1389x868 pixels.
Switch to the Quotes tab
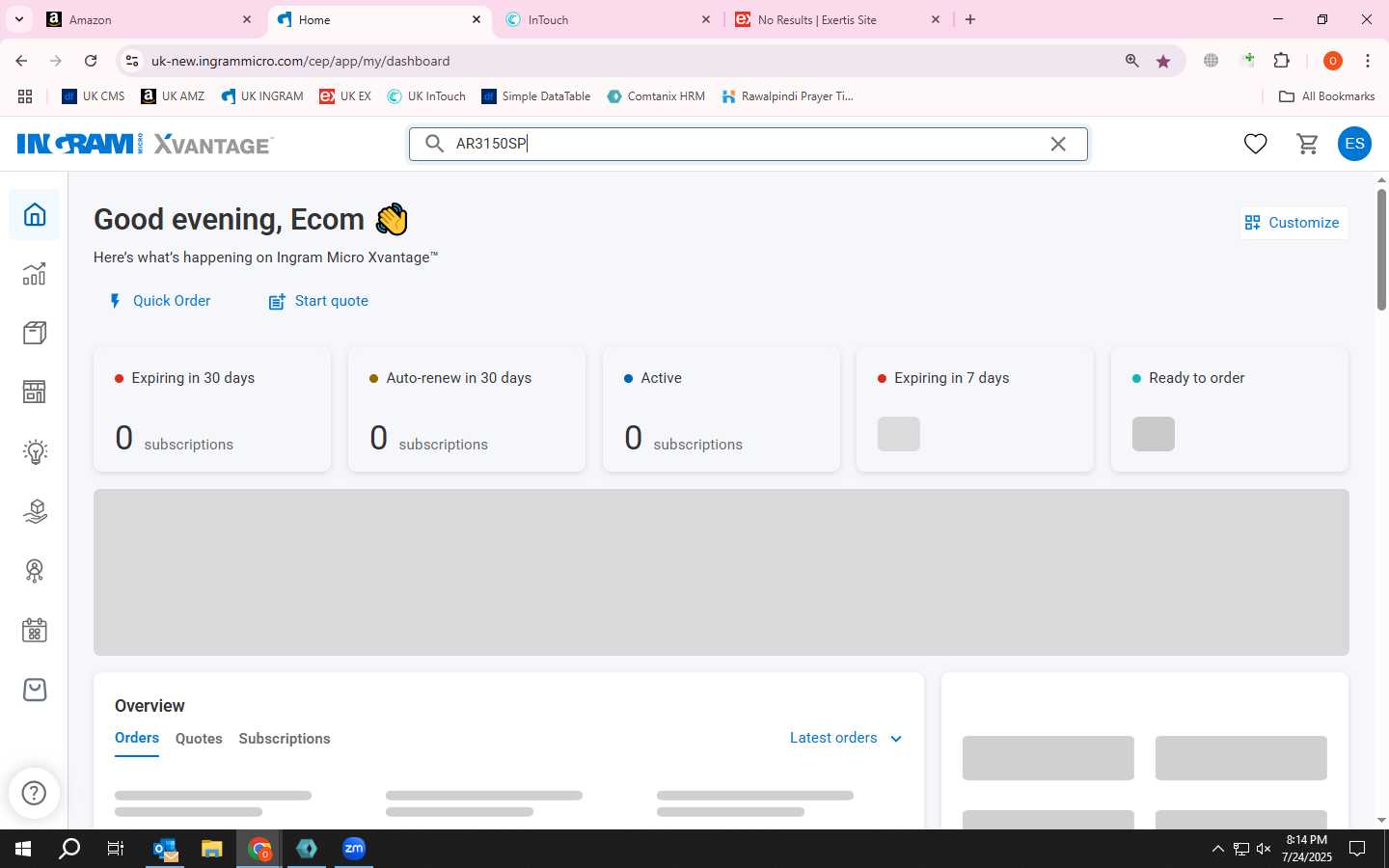199,739
